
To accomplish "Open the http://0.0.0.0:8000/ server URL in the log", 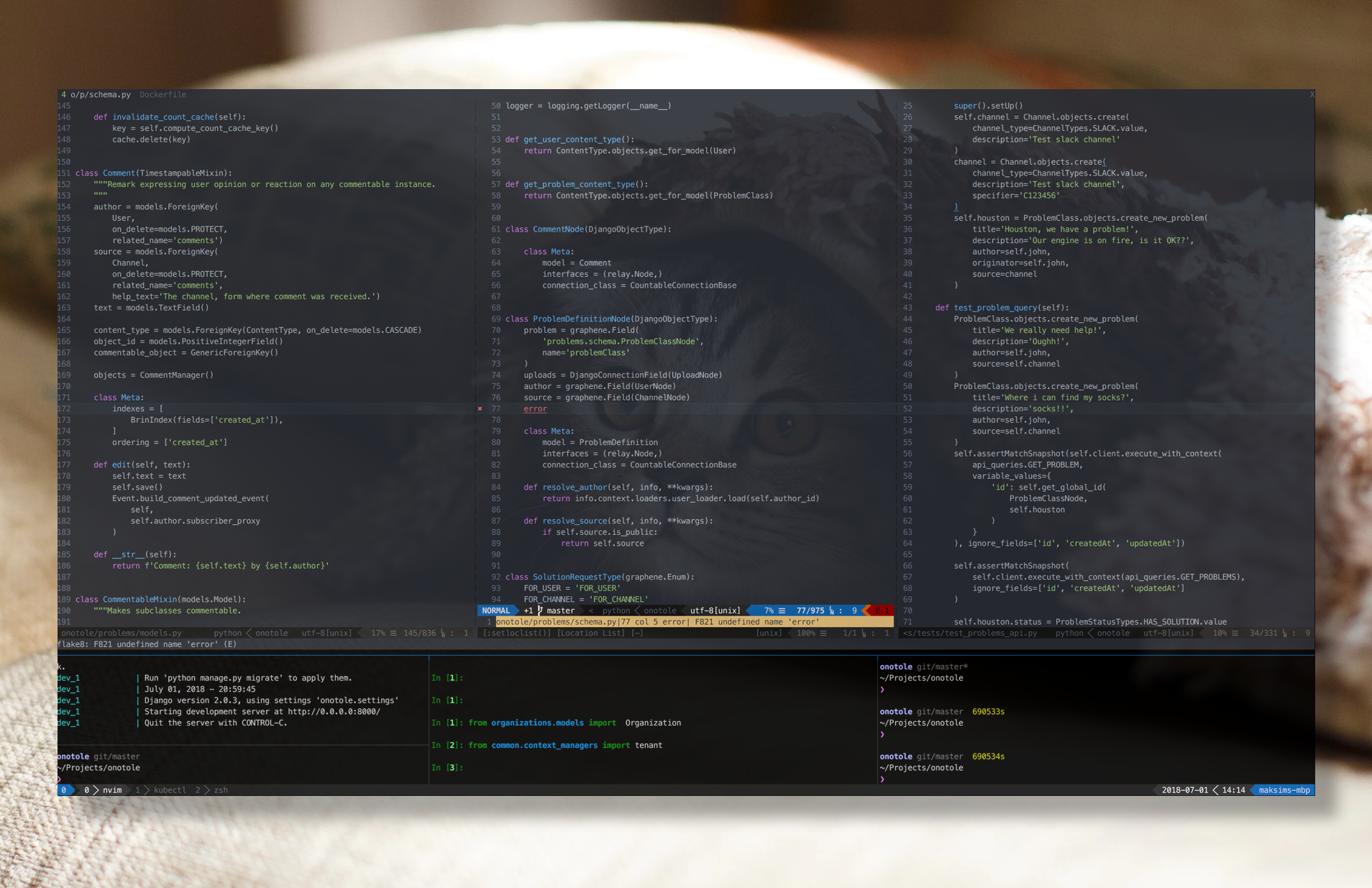I will tap(334, 712).
